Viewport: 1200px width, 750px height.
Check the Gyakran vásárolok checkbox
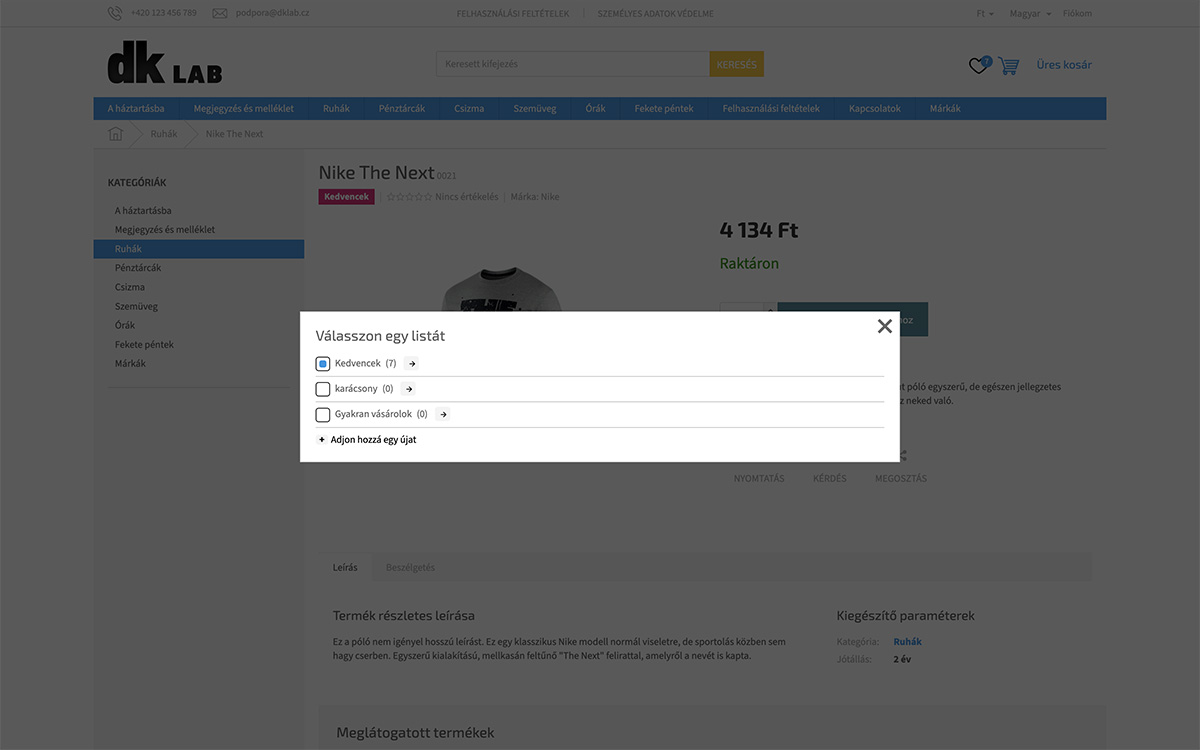coord(323,414)
